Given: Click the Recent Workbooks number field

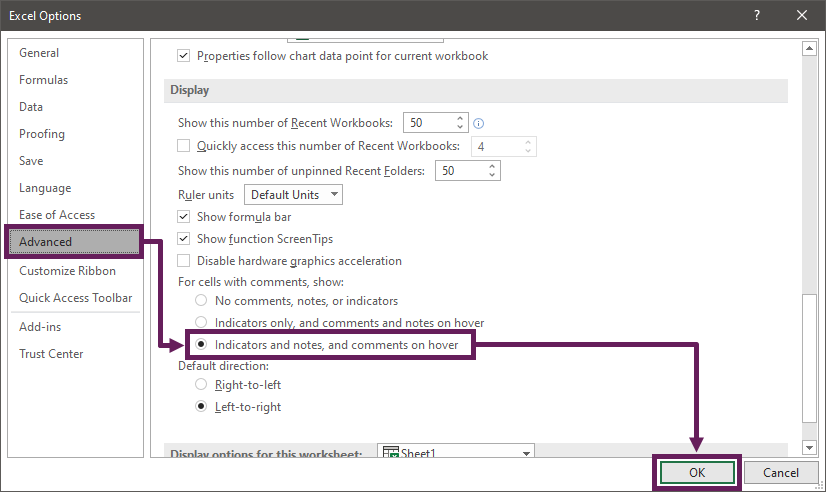Looking at the screenshot, I should pyautogui.click(x=429, y=123).
